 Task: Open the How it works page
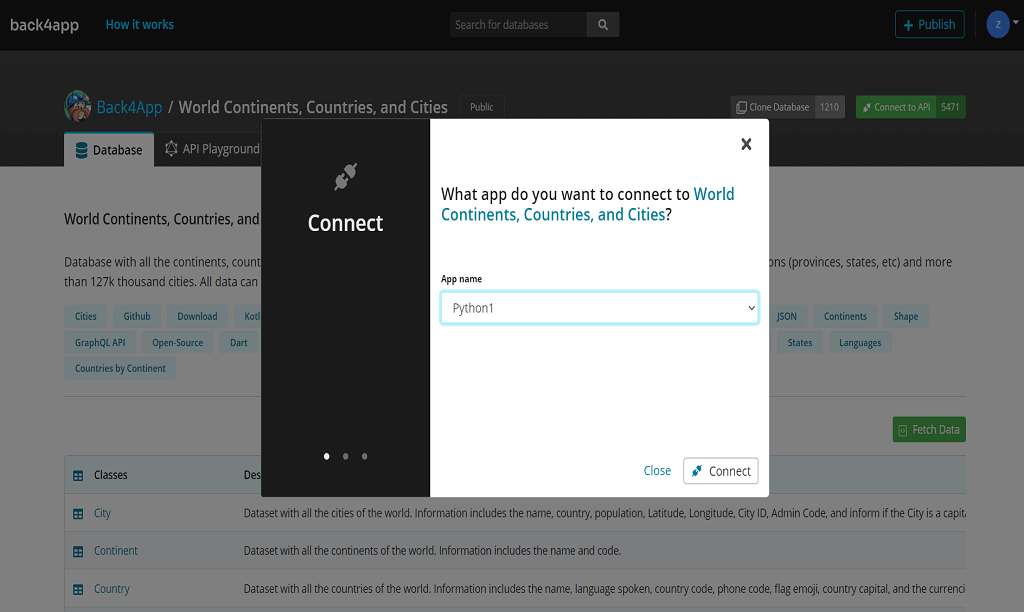[140, 25]
